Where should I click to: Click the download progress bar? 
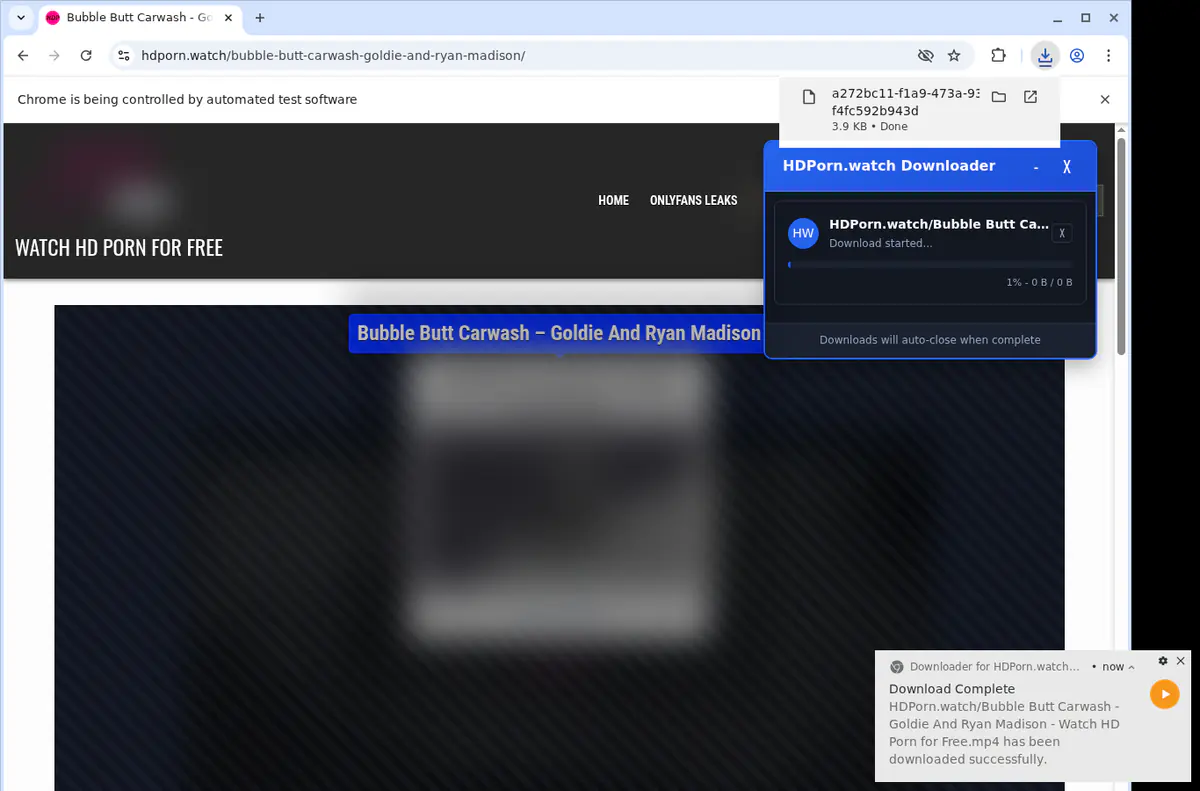tap(930, 264)
